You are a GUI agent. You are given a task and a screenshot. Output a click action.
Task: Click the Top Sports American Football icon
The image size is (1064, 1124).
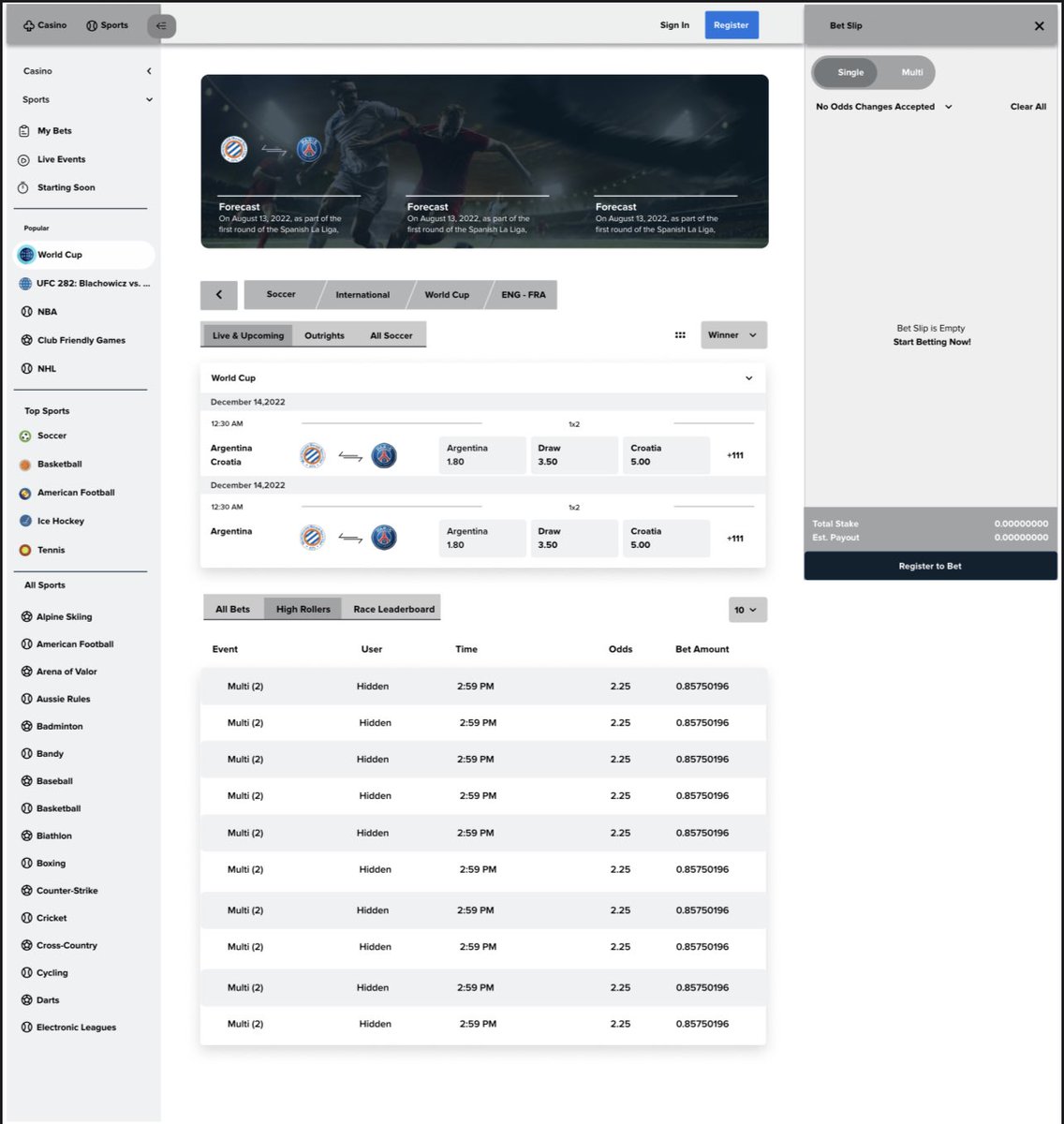pyautogui.click(x=25, y=493)
